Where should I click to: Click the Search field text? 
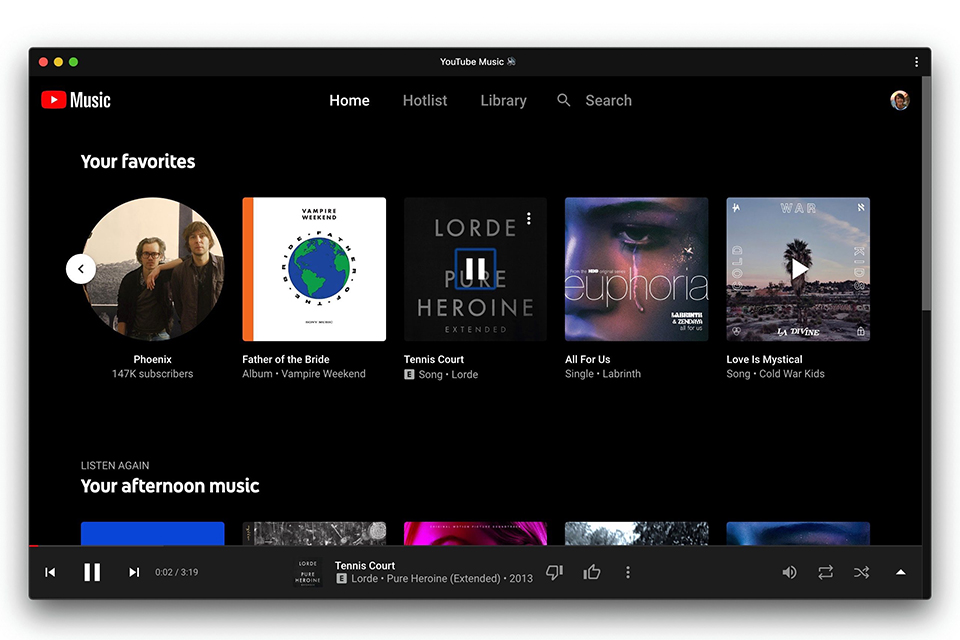pyautogui.click(x=608, y=100)
